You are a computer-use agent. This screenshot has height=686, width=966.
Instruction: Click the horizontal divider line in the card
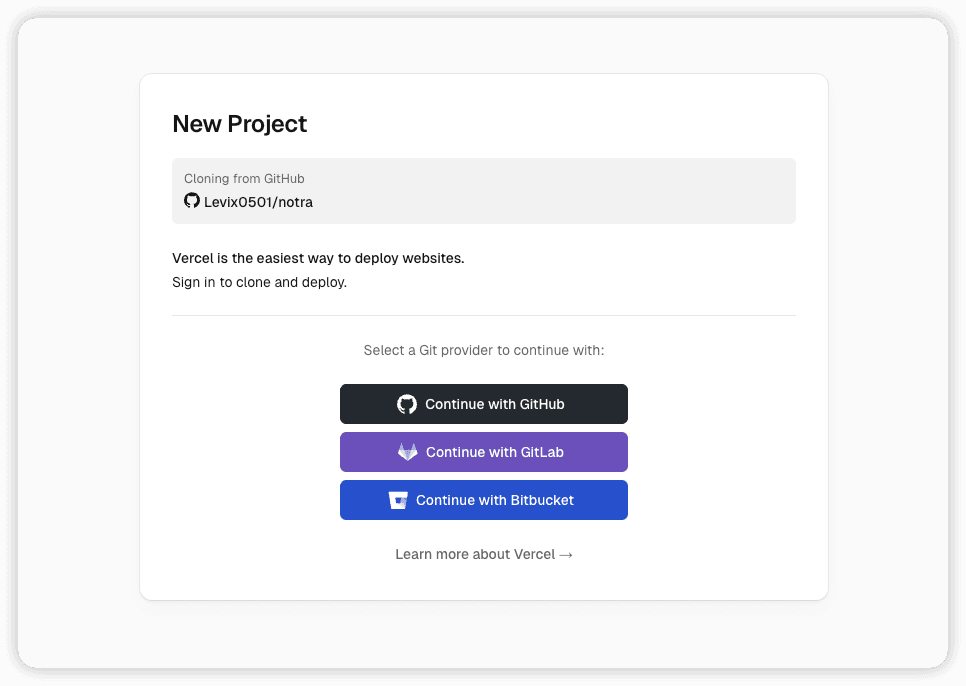pos(484,315)
